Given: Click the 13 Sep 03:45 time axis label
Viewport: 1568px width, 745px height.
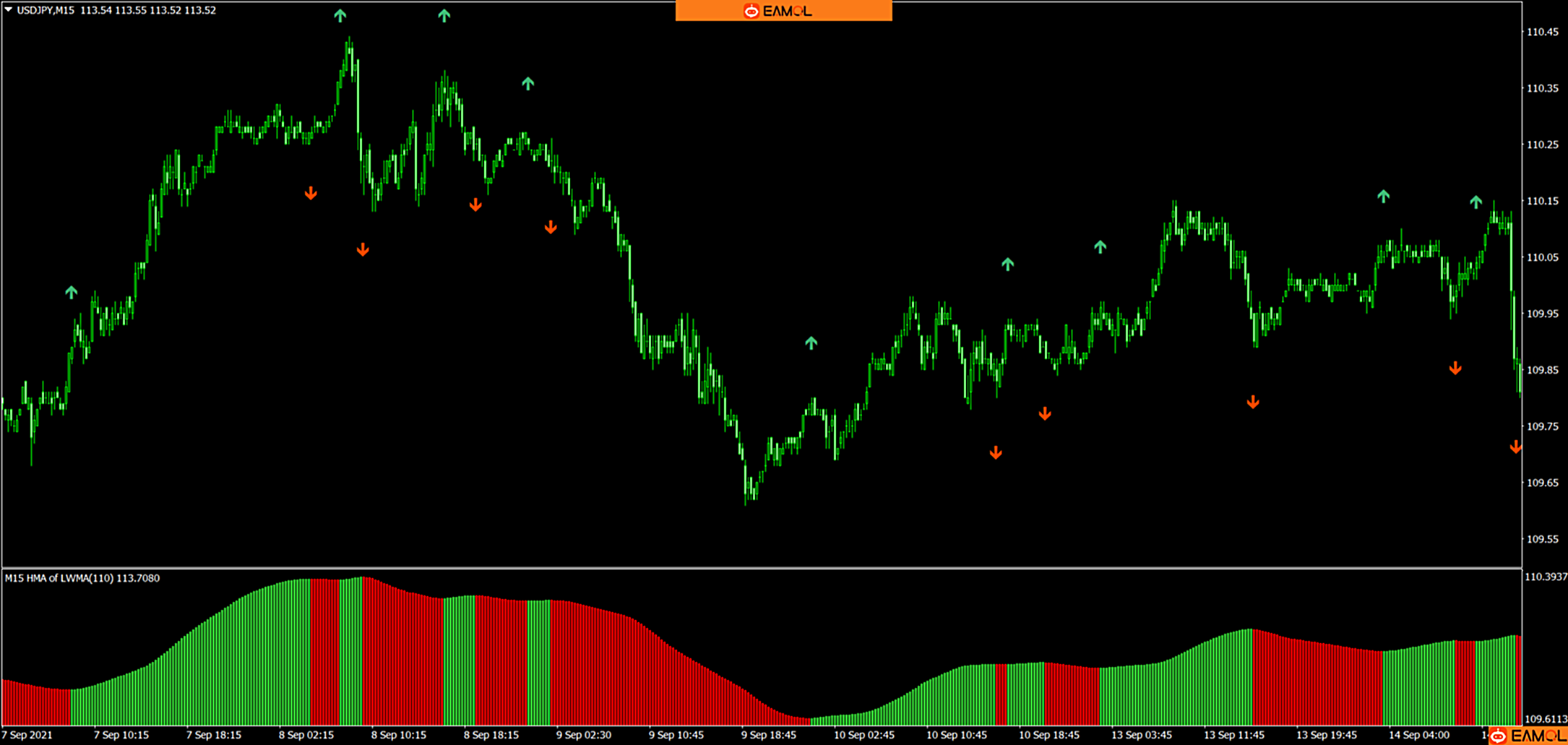Looking at the screenshot, I should click(1142, 735).
